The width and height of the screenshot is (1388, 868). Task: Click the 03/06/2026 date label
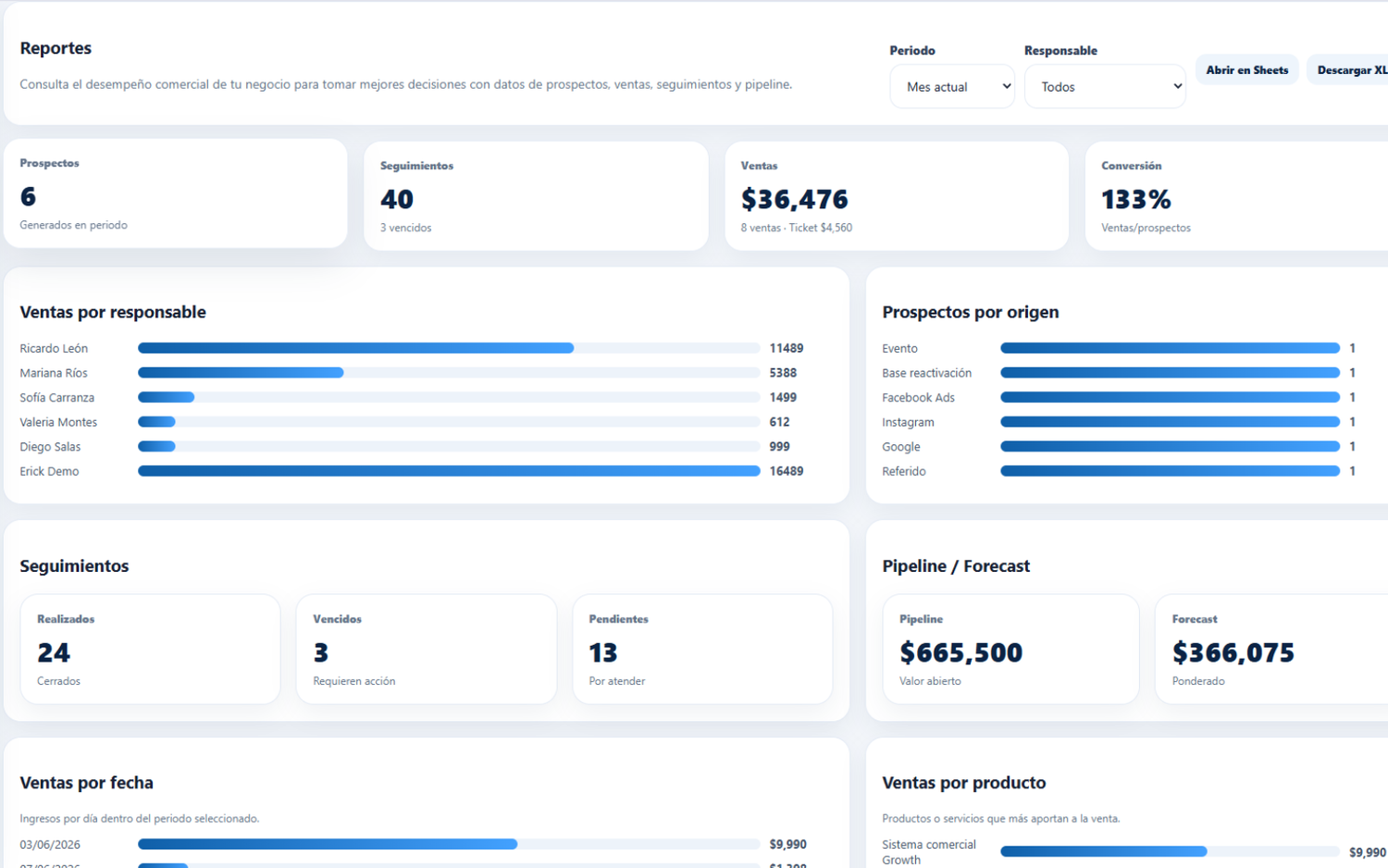pos(50,845)
